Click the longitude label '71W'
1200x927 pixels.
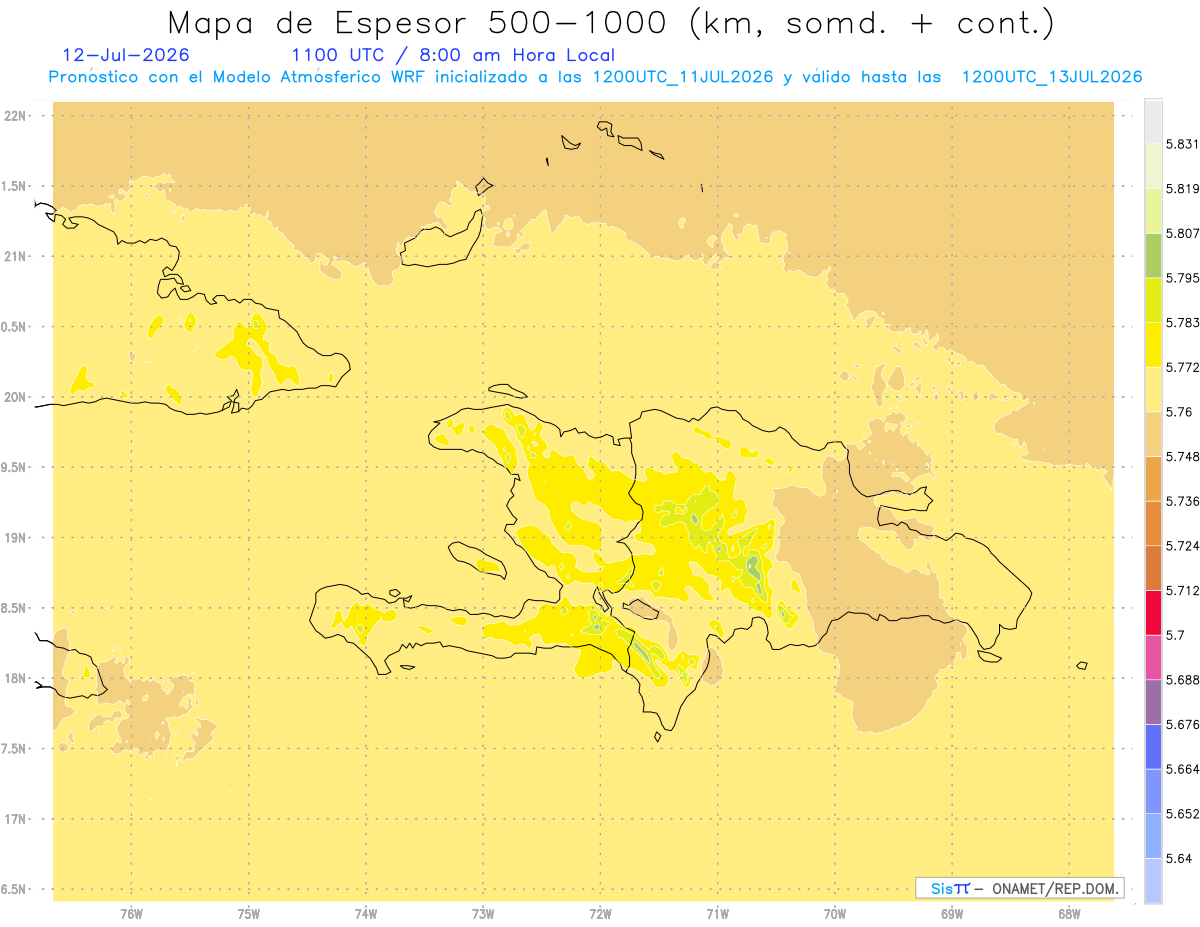coord(717,915)
